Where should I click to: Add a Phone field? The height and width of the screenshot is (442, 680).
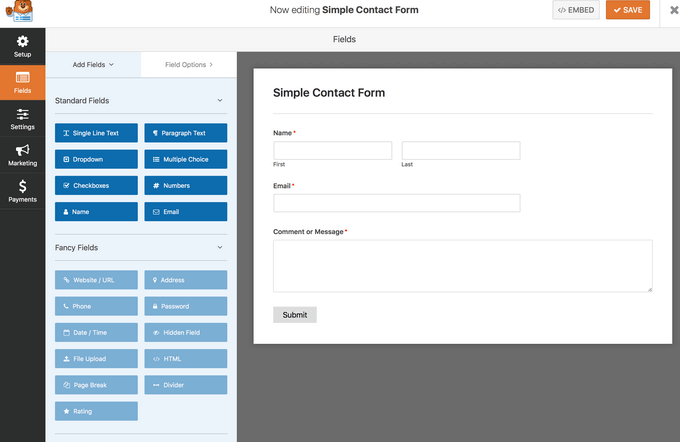(96, 306)
